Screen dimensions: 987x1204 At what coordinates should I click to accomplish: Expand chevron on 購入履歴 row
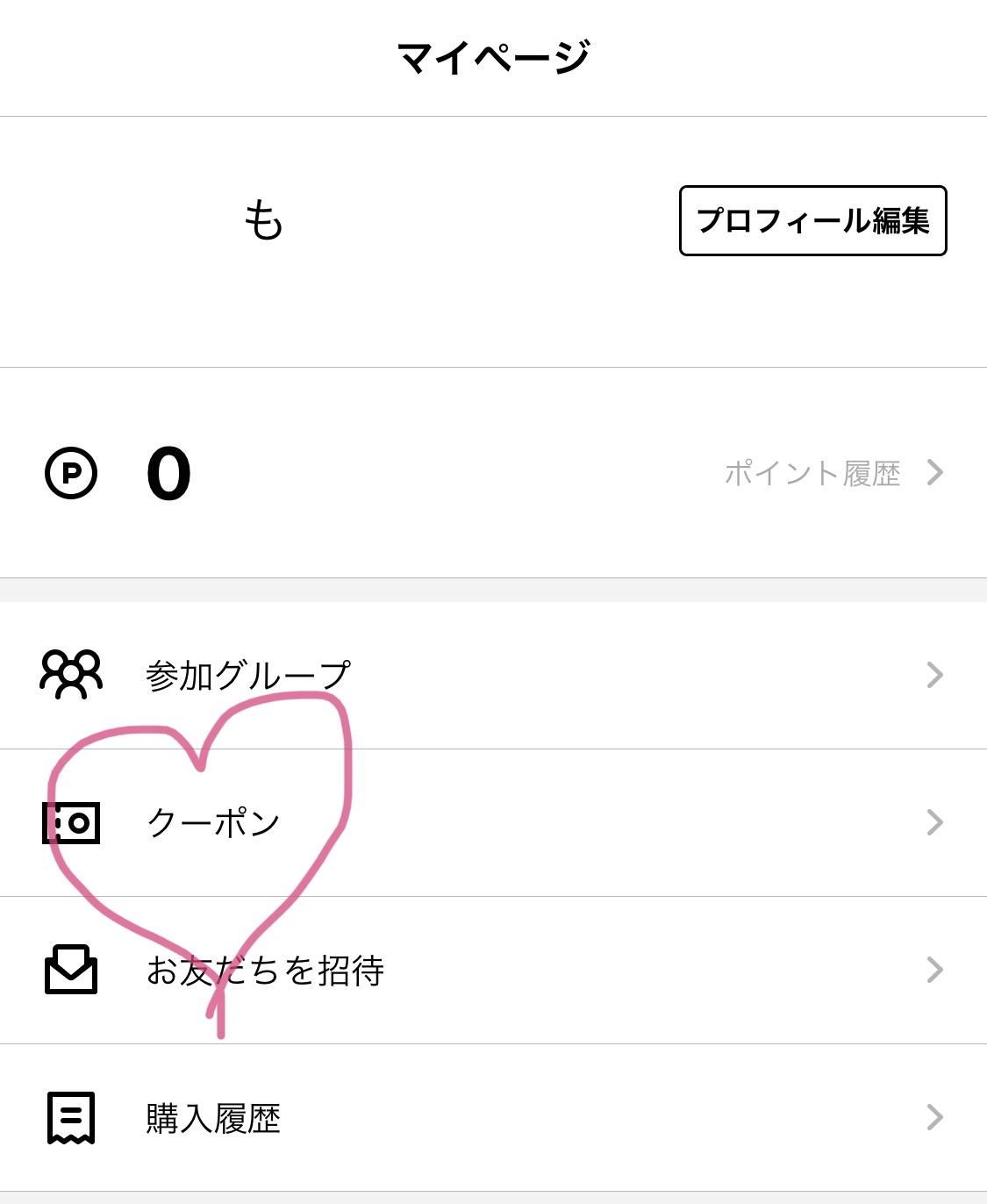[x=935, y=1117]
